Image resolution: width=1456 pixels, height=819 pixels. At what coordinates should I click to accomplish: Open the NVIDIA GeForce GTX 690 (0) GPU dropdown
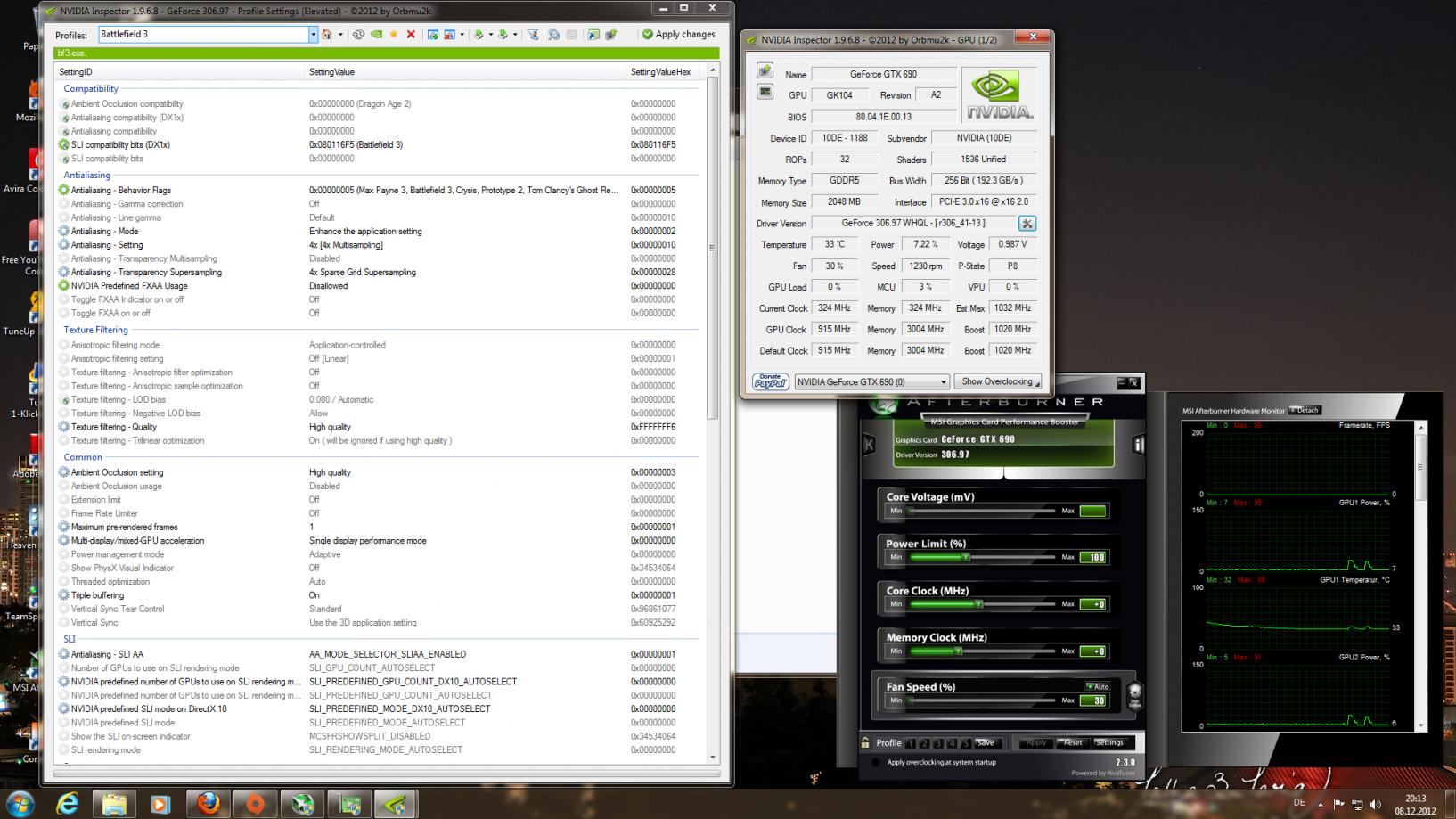(871, 381)
